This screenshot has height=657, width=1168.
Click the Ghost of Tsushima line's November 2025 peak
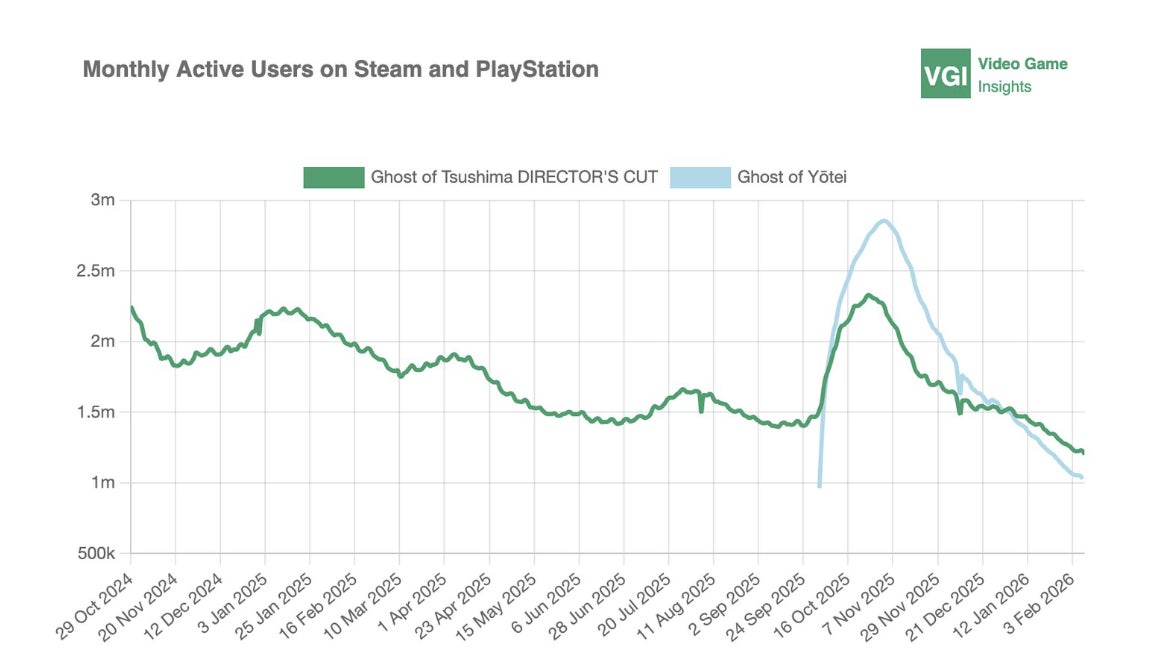868,295
